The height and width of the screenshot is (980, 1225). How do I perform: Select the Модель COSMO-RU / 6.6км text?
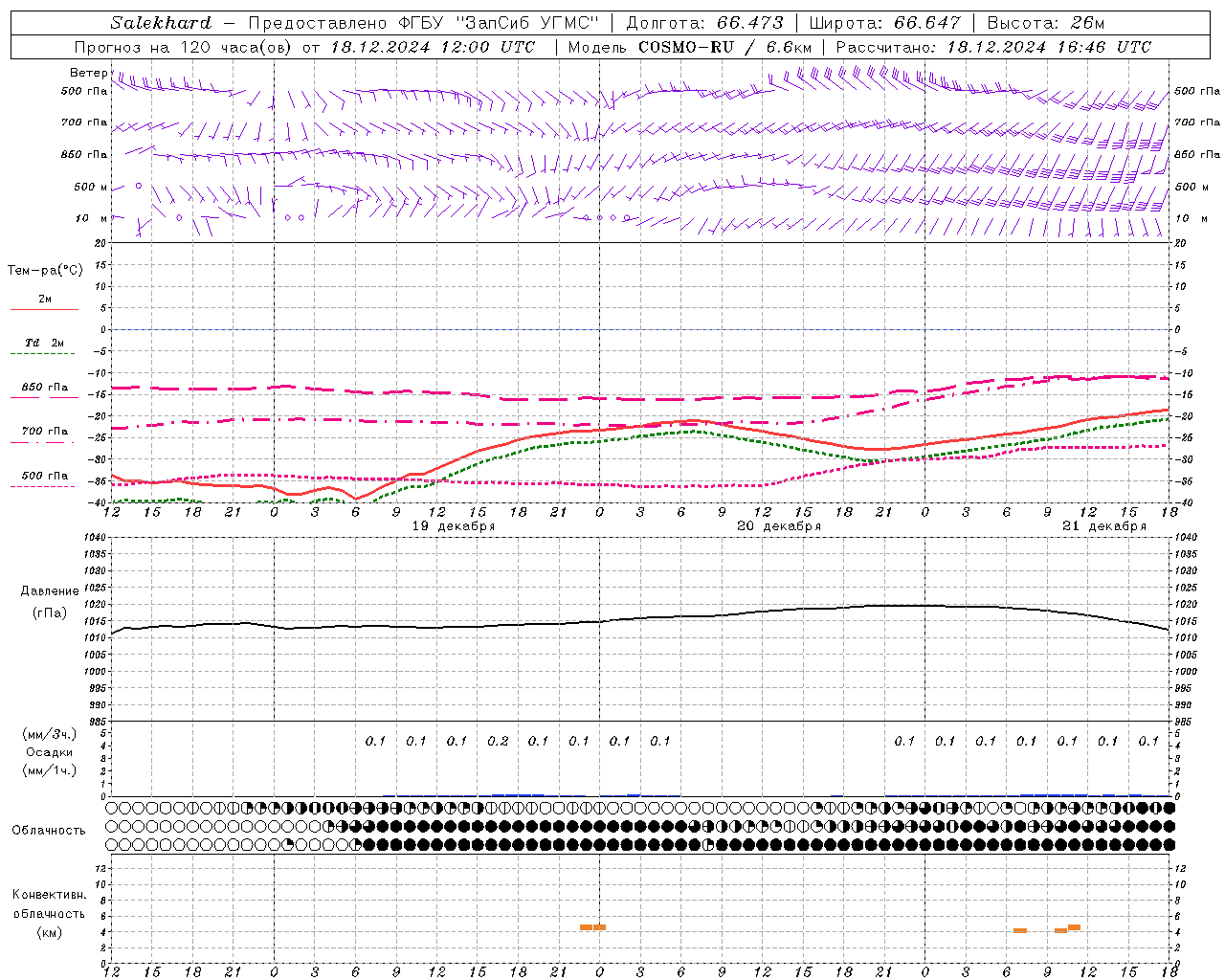tap(690, 47)
